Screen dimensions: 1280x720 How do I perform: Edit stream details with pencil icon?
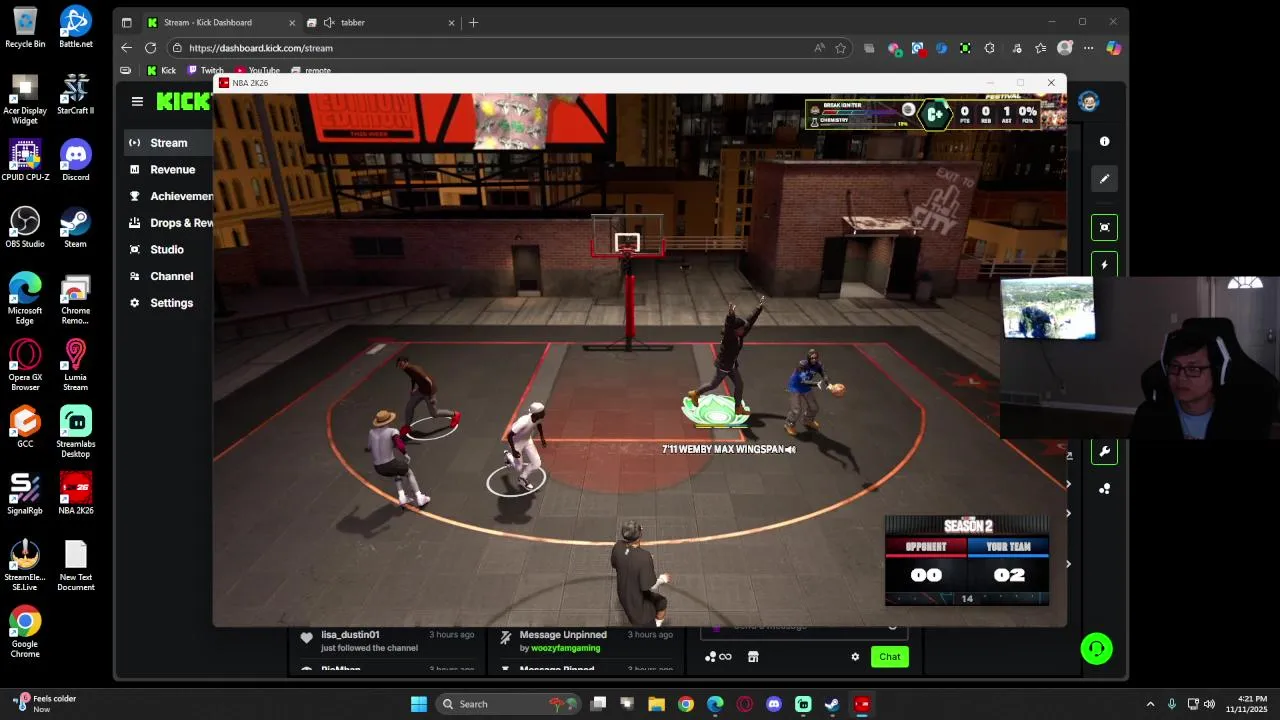1104,179
